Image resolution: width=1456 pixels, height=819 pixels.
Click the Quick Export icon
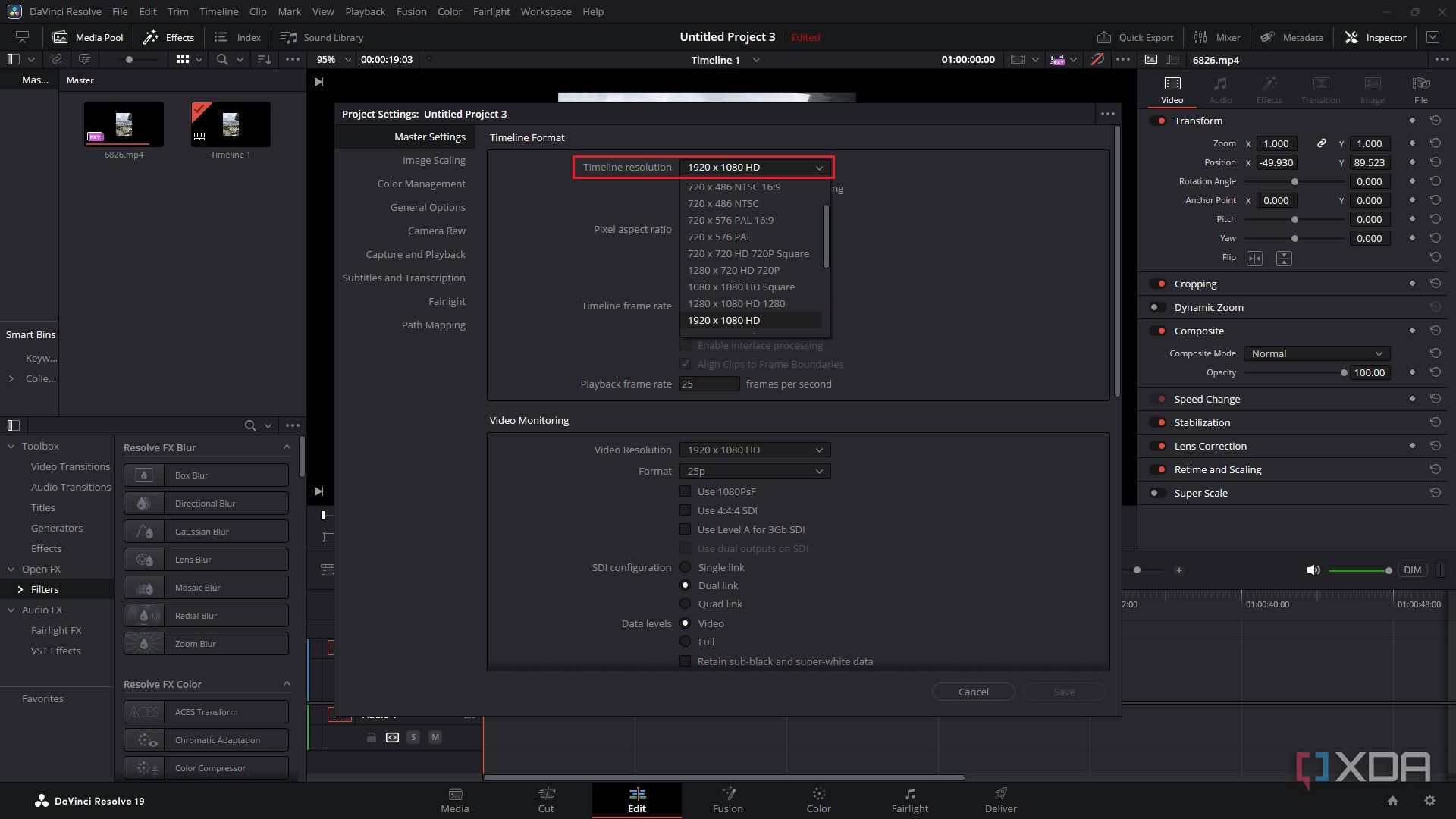click(1104, 37)
